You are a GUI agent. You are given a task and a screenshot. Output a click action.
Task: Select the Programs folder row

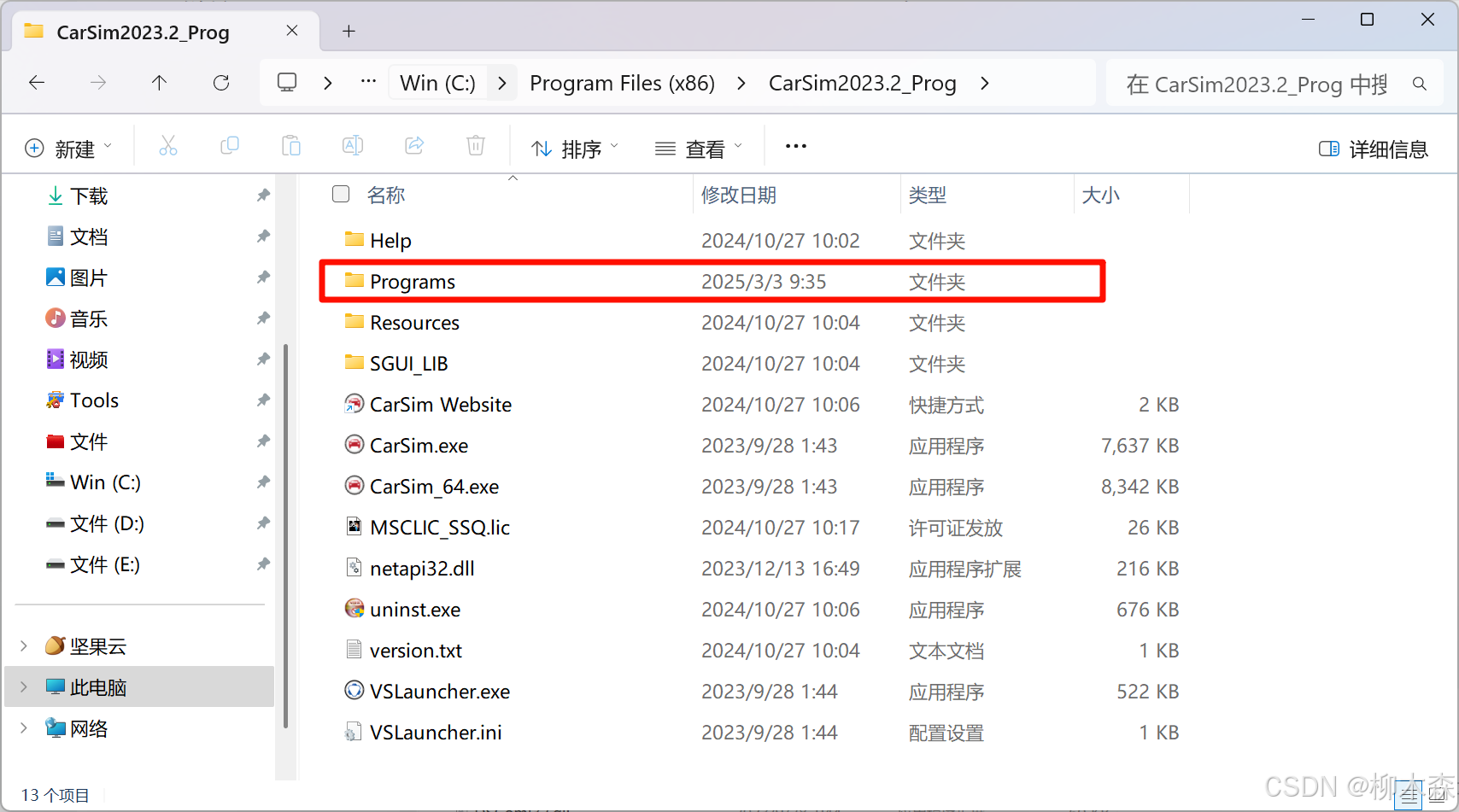click(x=712, y=281)
